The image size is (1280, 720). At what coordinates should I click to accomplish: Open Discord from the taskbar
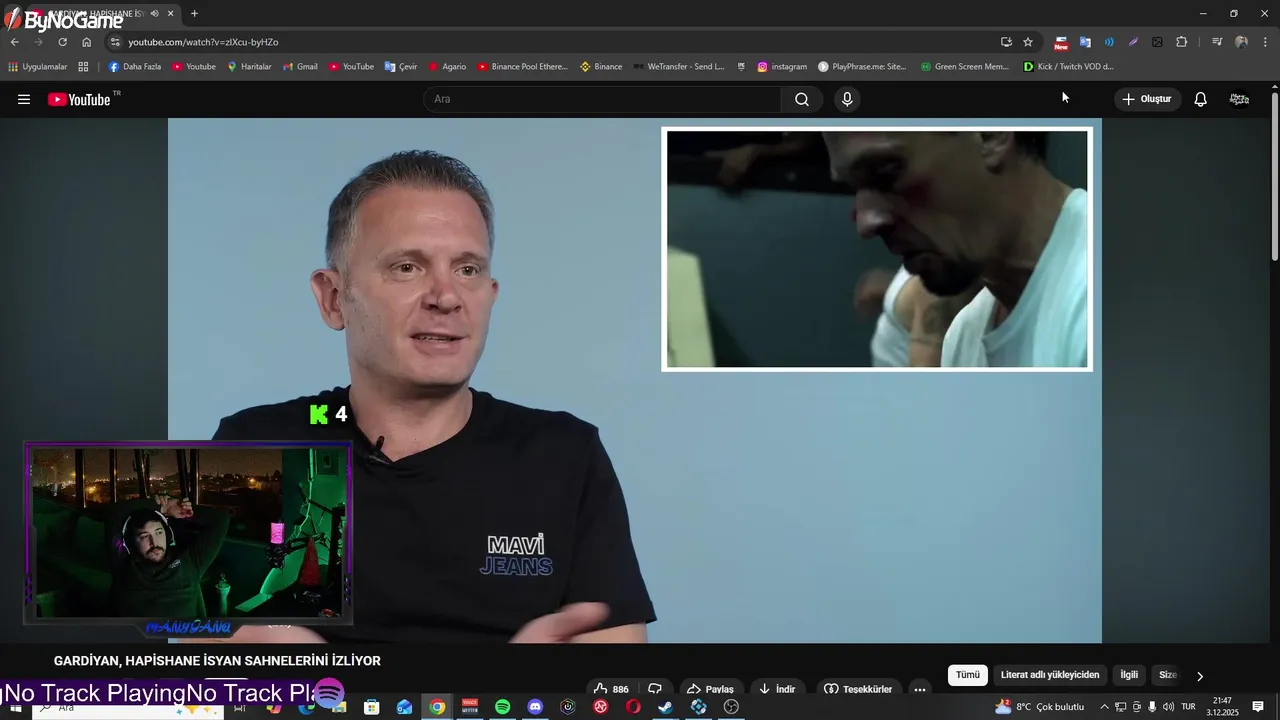pos(535,707)
